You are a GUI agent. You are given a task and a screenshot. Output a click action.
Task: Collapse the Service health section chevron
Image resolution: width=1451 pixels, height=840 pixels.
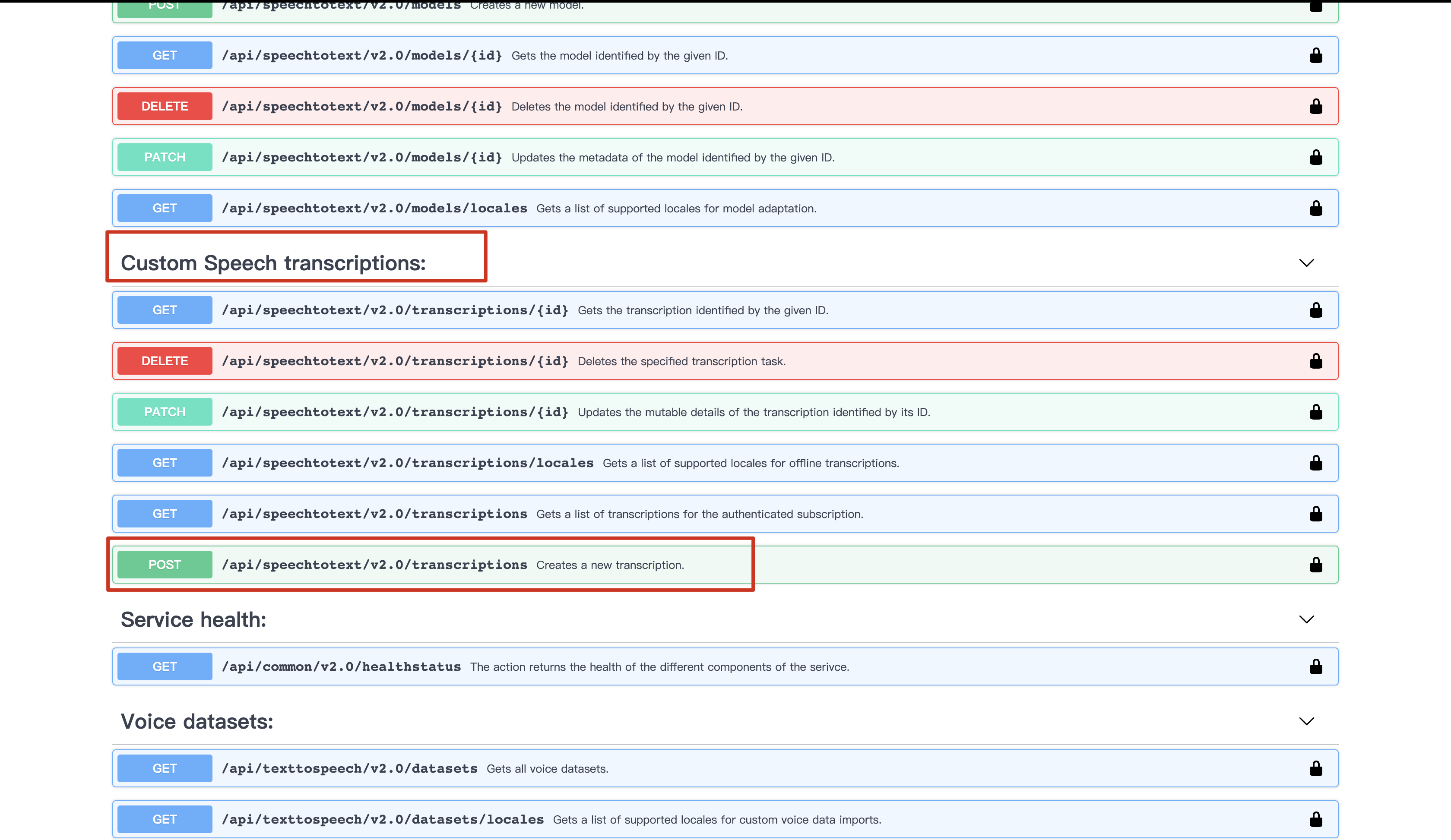click(1306, 620)
